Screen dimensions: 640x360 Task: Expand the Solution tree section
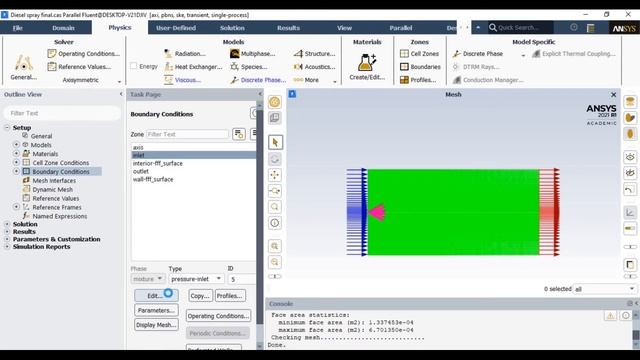(x=7, y=224)
